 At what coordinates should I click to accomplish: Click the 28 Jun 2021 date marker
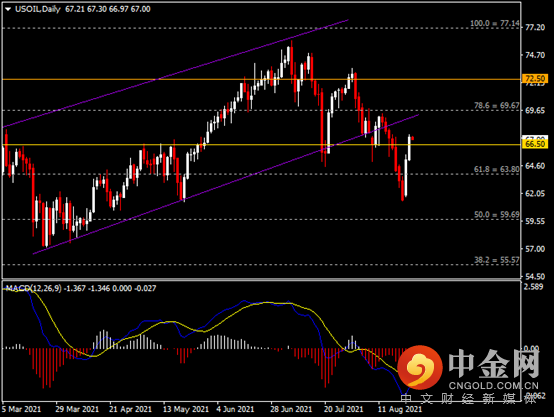point(291,409)
